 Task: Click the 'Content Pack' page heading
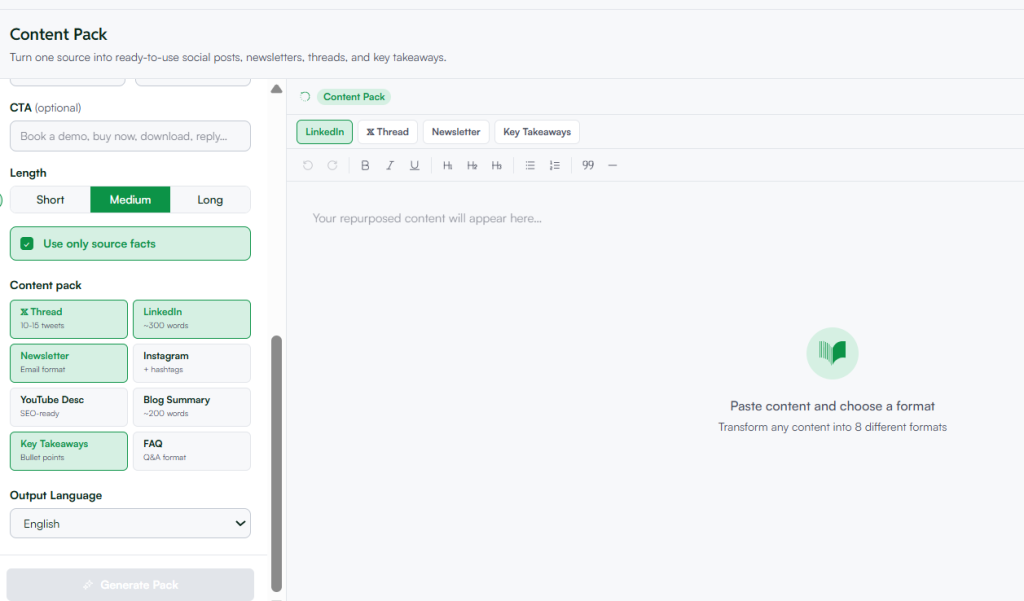[x=58, y=34]
